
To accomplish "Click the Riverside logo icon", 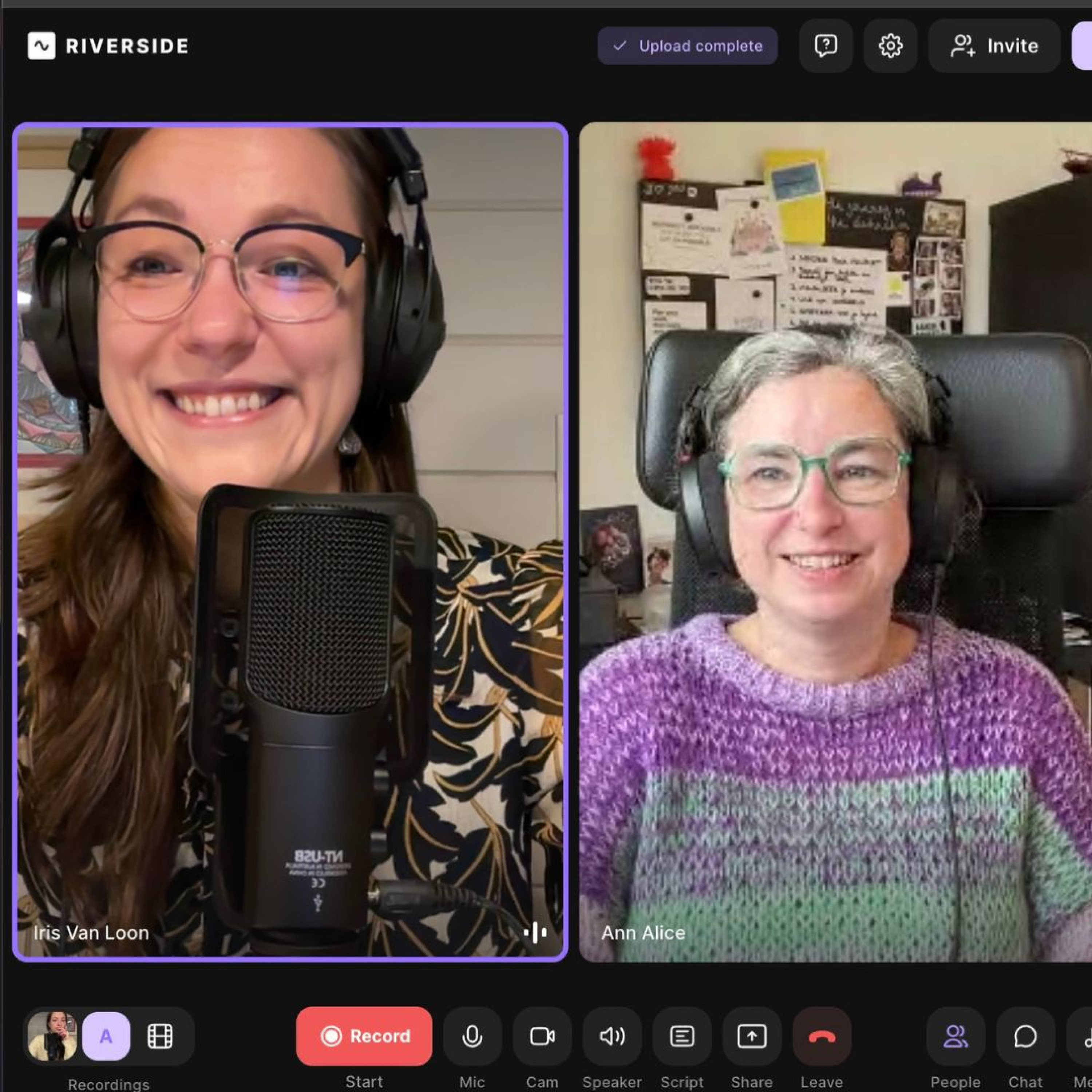I will point(41,46).
